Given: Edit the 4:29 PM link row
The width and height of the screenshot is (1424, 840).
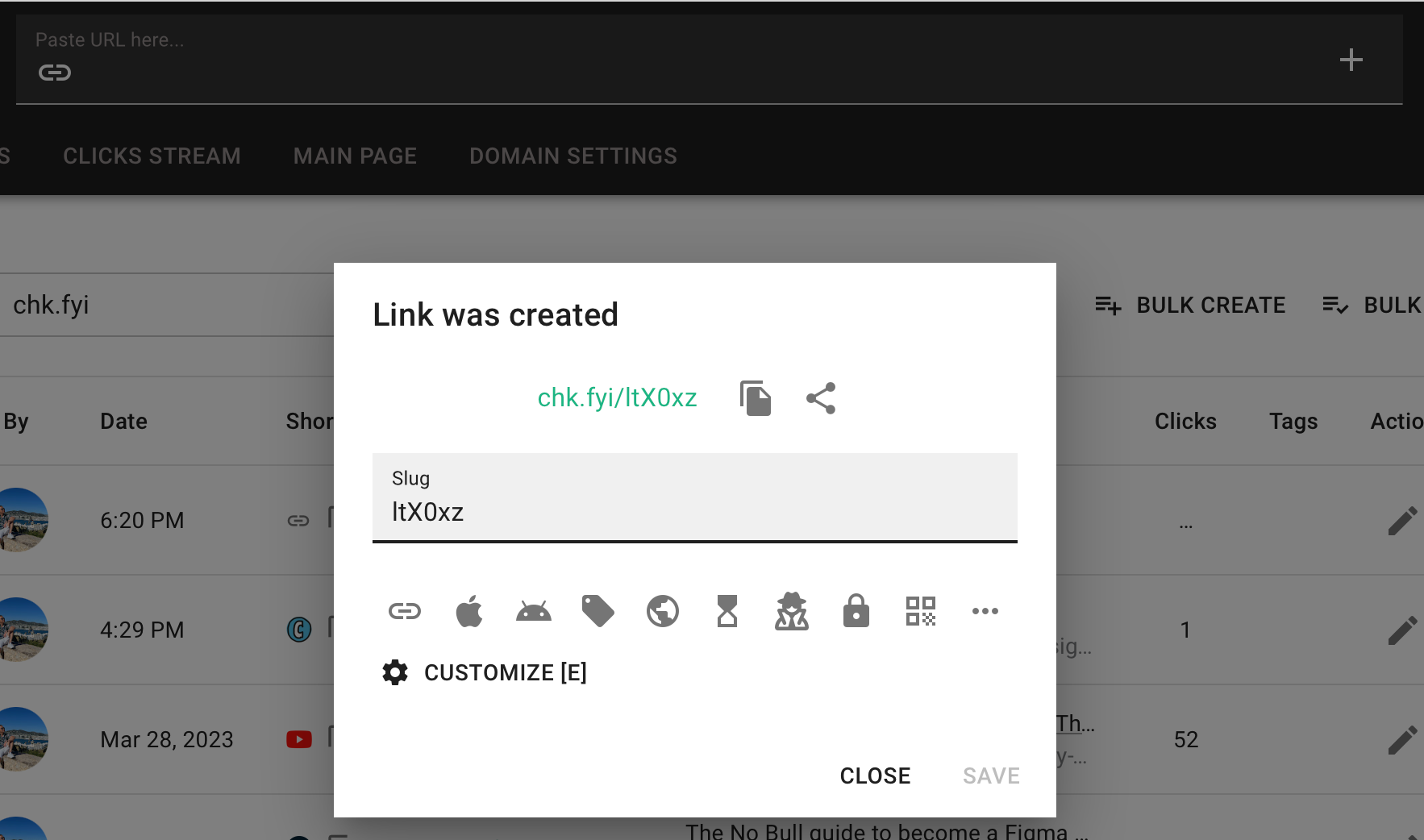Looking at the screenshot, I should click(1403, 630).
